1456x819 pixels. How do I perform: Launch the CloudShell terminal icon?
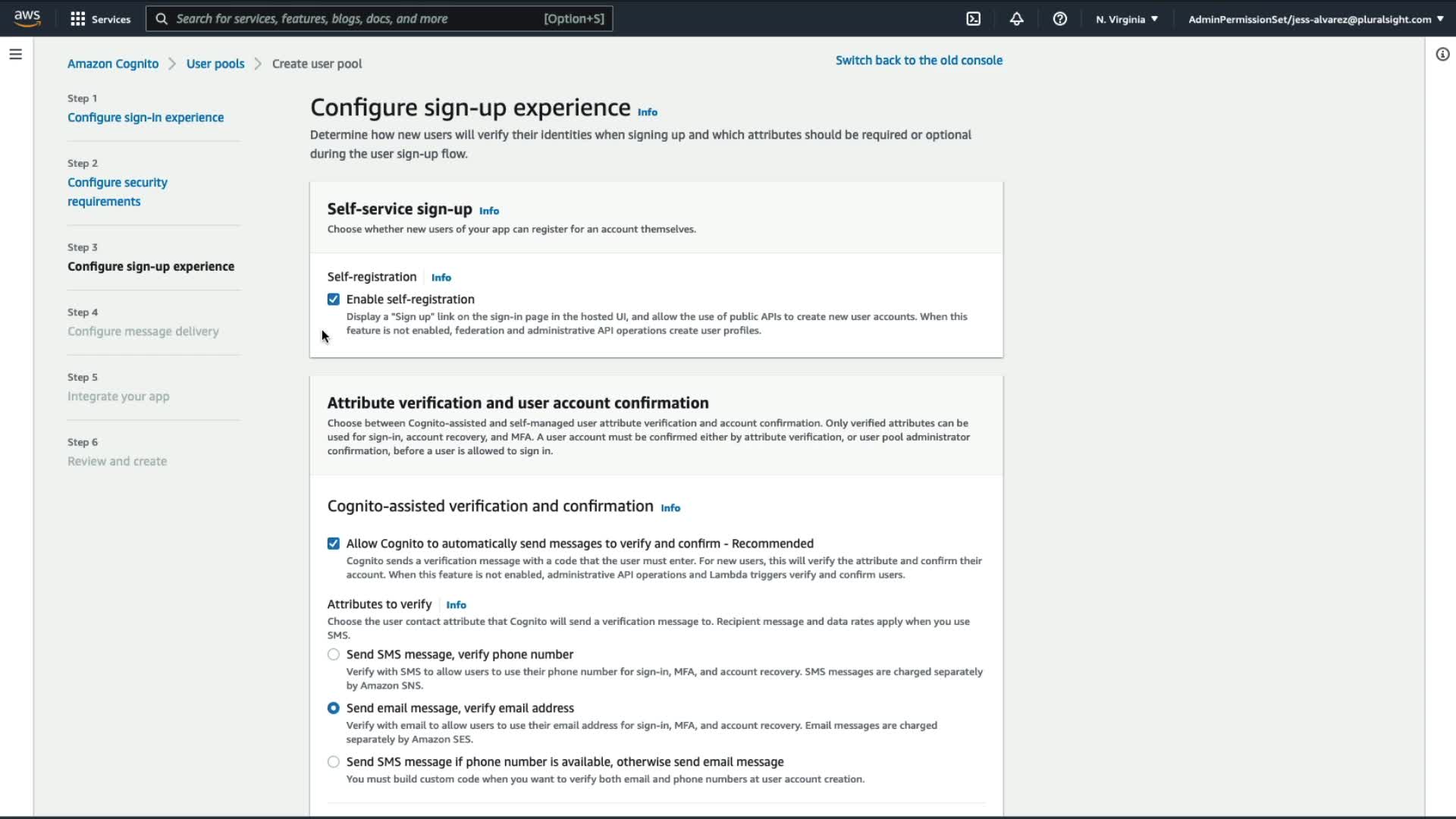click(x=973, y=19)
